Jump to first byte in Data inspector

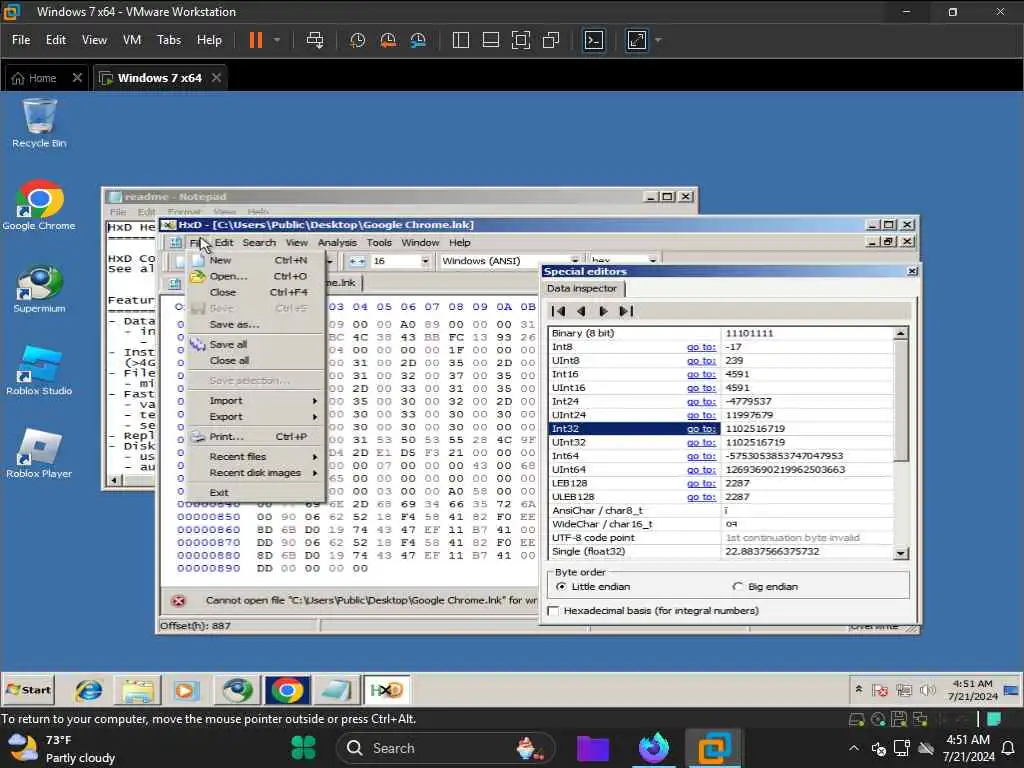(558, 312)
